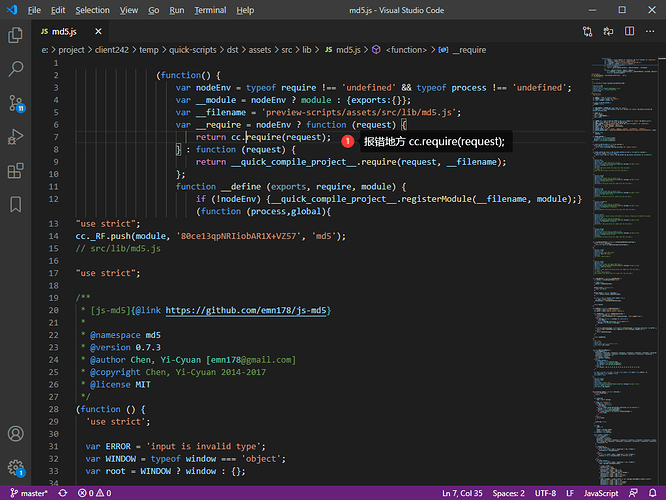Open the Extensions view
The height and width of the screenshot is (500, 666).
[16, 170]
